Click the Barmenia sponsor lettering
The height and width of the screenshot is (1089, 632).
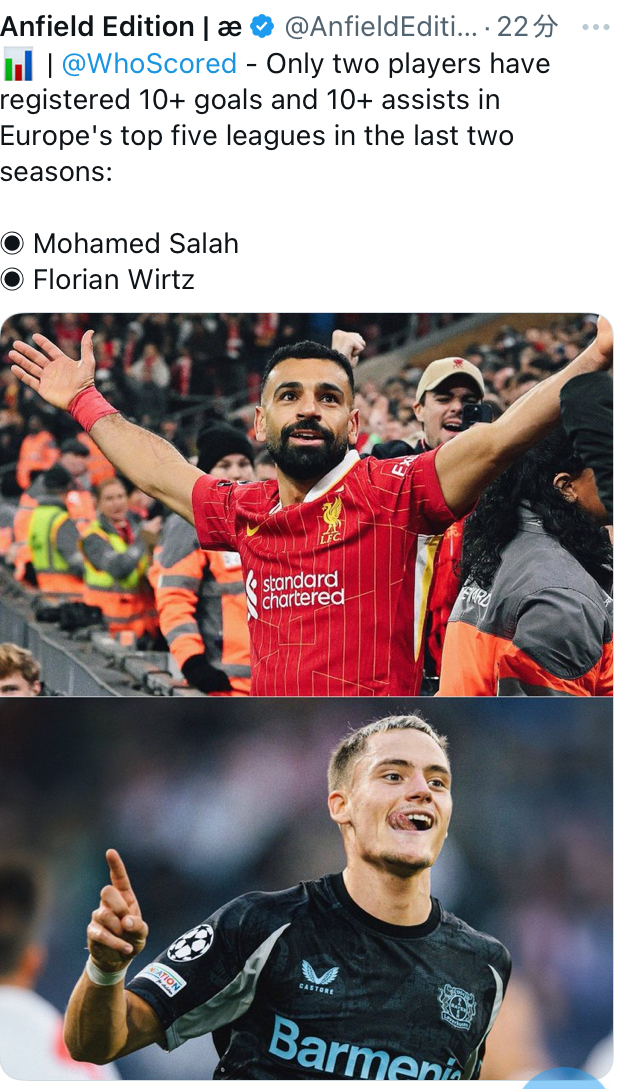[x=365, y=1050]
